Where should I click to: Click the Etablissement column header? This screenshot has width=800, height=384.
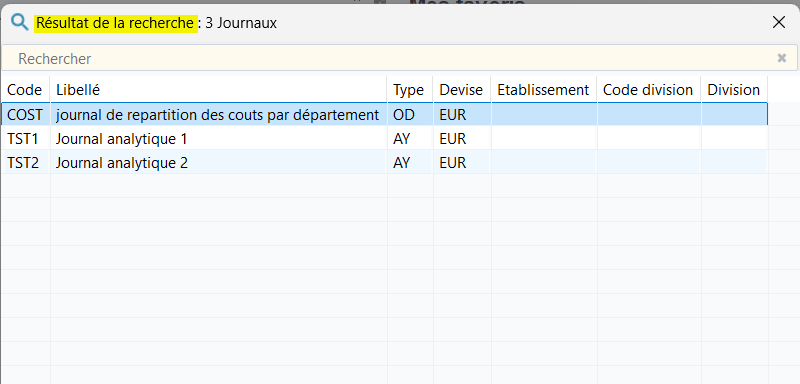click(544, 90)
